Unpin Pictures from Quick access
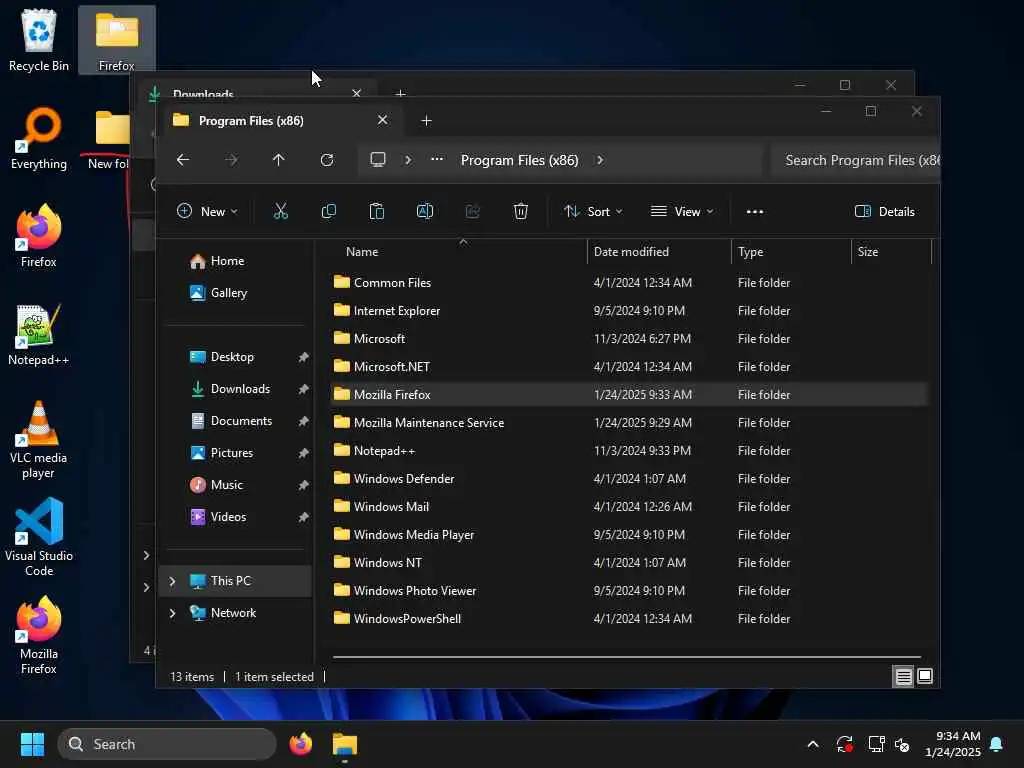The image size is (1024, 768). pos(303,453)
